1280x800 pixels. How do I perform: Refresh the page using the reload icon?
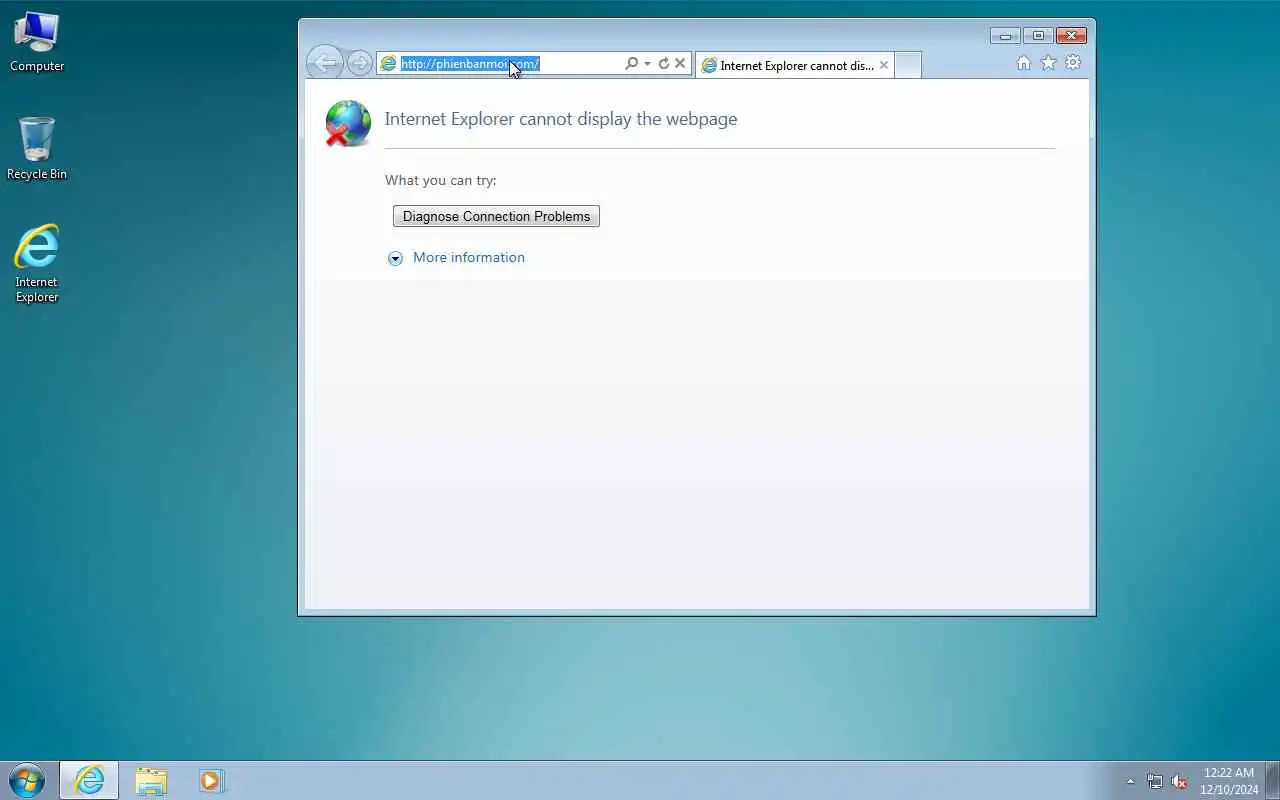(663, 63)
